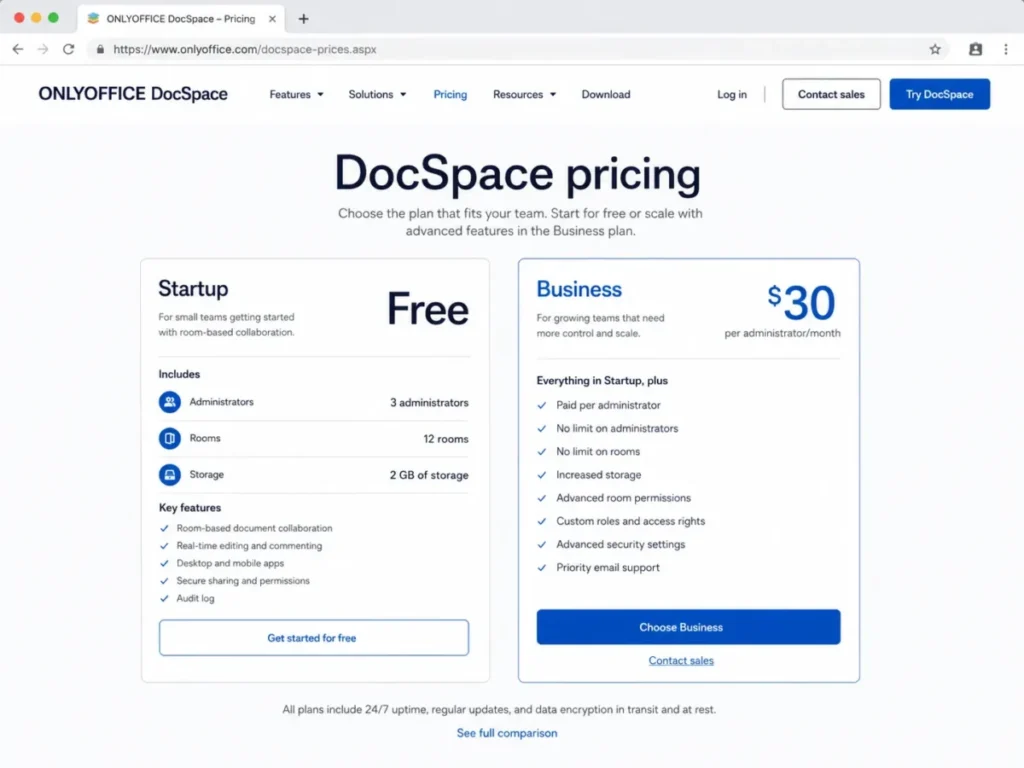Click the 'Free' price text
The image size is (1024, 768).
[x=428, y=309]
